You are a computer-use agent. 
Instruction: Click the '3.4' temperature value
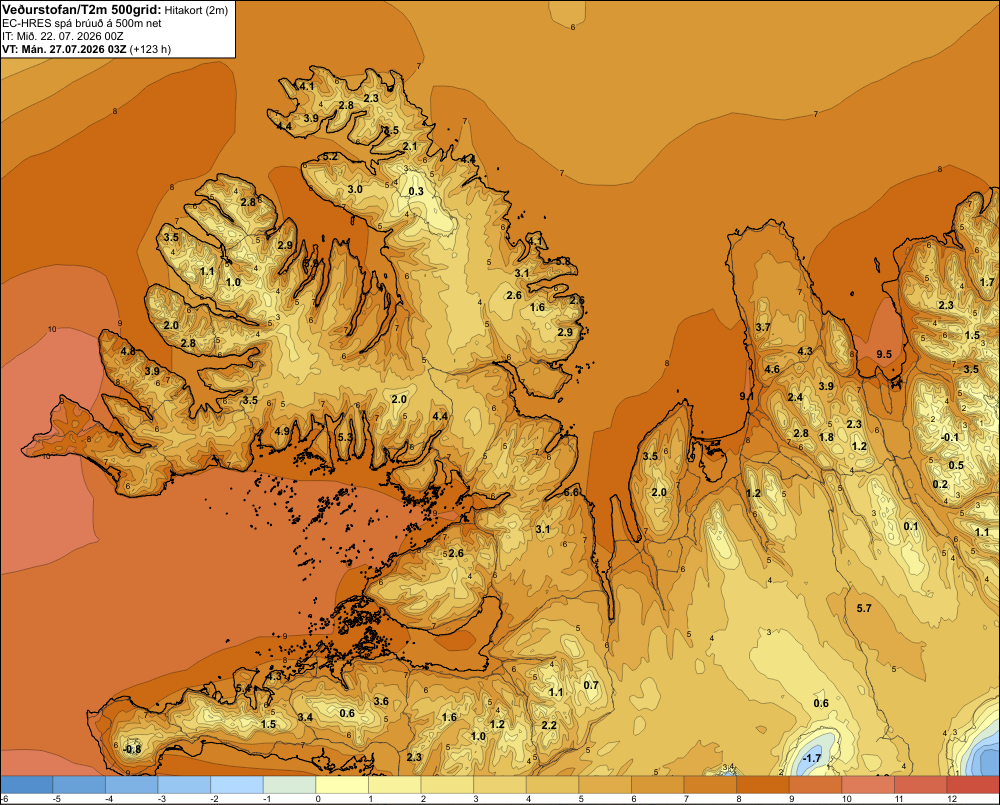tap(305, 717)
